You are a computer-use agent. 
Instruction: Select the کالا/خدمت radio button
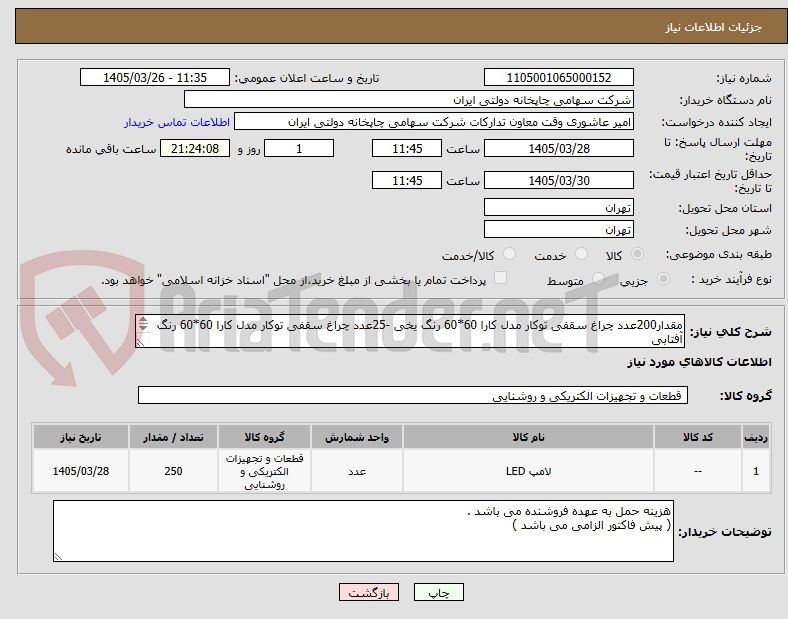click(x=510, y=254)
